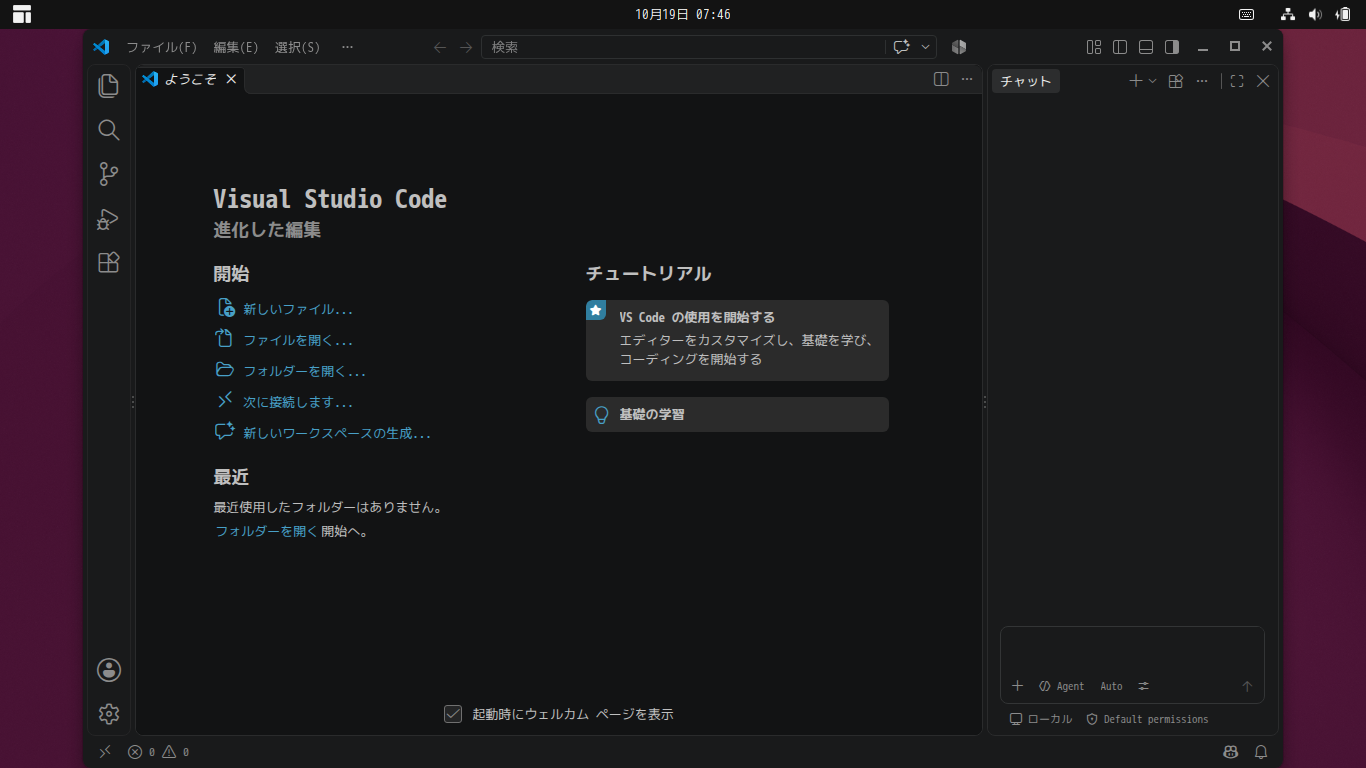Open the ファイル(F) menu
This screenshot has width=1366, height=768.
(x=161, y=47)
